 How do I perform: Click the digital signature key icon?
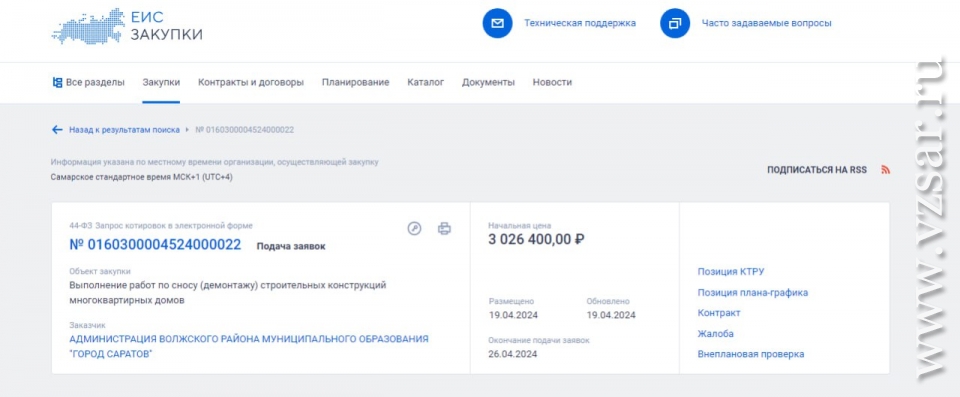414,229
